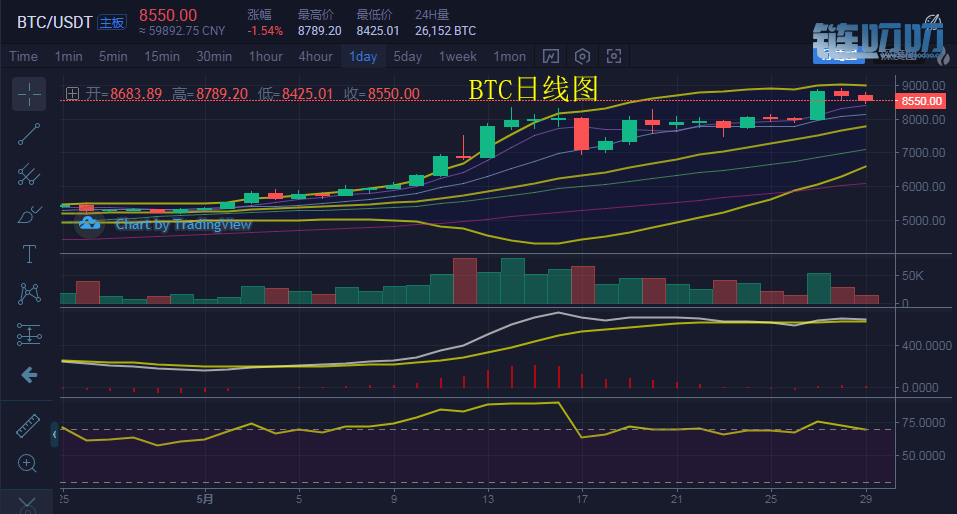The image size is (957, 514).
Task: Switch to 1week interval
Action: click(458, 56)
